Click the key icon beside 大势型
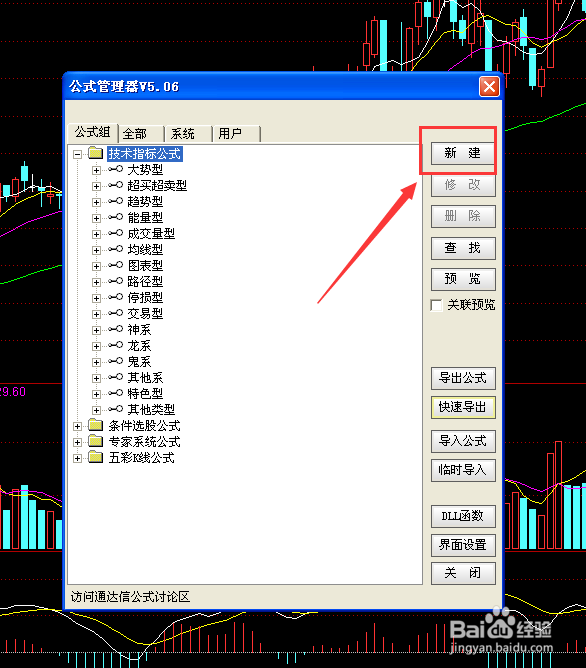This screenshot has height=668, width=586. pos(115,169)
